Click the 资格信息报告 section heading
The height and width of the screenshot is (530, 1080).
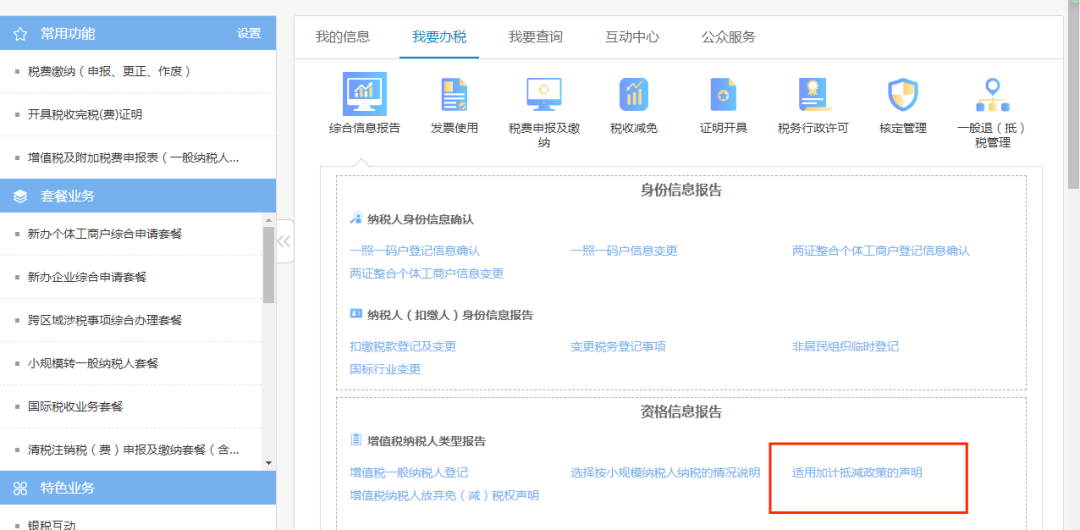tap(681, 412)
